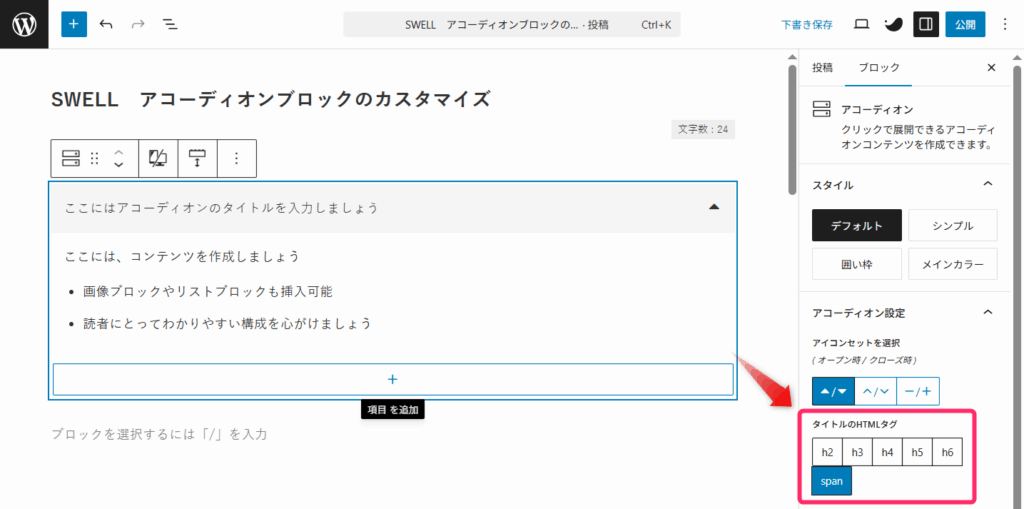Add an accordion item with the plus button
Screen dimensions: 1024x509
pos(392,379)
